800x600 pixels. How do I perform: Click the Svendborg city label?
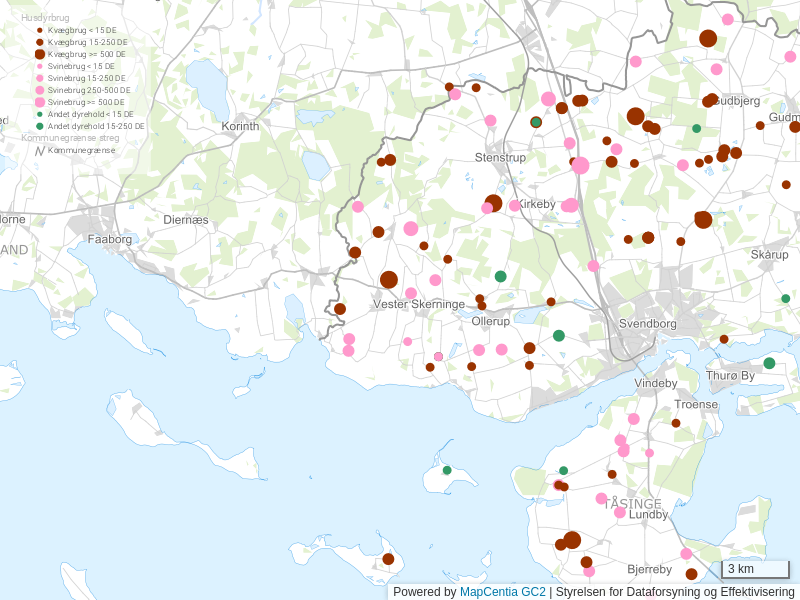648,324
